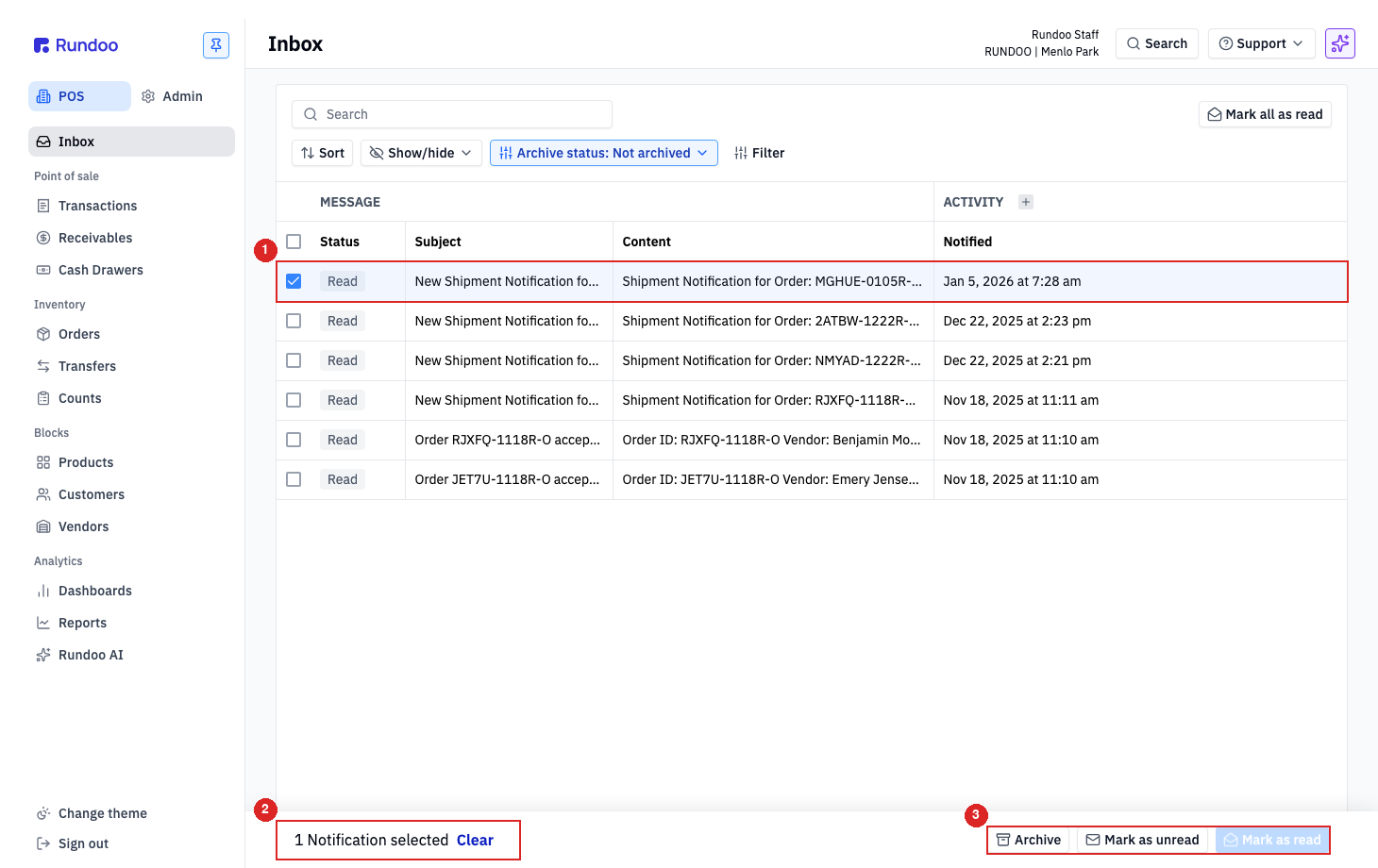Toggle the sidebar pin icon
The height and width of the screenshot is (868, 1378).
pyautogui.click(x=216, y=45)
